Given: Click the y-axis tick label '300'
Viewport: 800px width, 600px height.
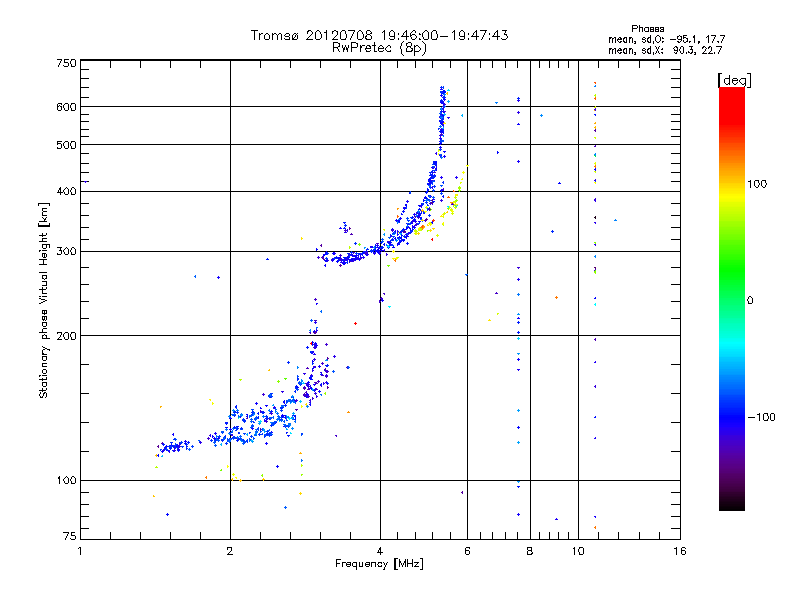Looking at the screenshot, I should 66,252.
